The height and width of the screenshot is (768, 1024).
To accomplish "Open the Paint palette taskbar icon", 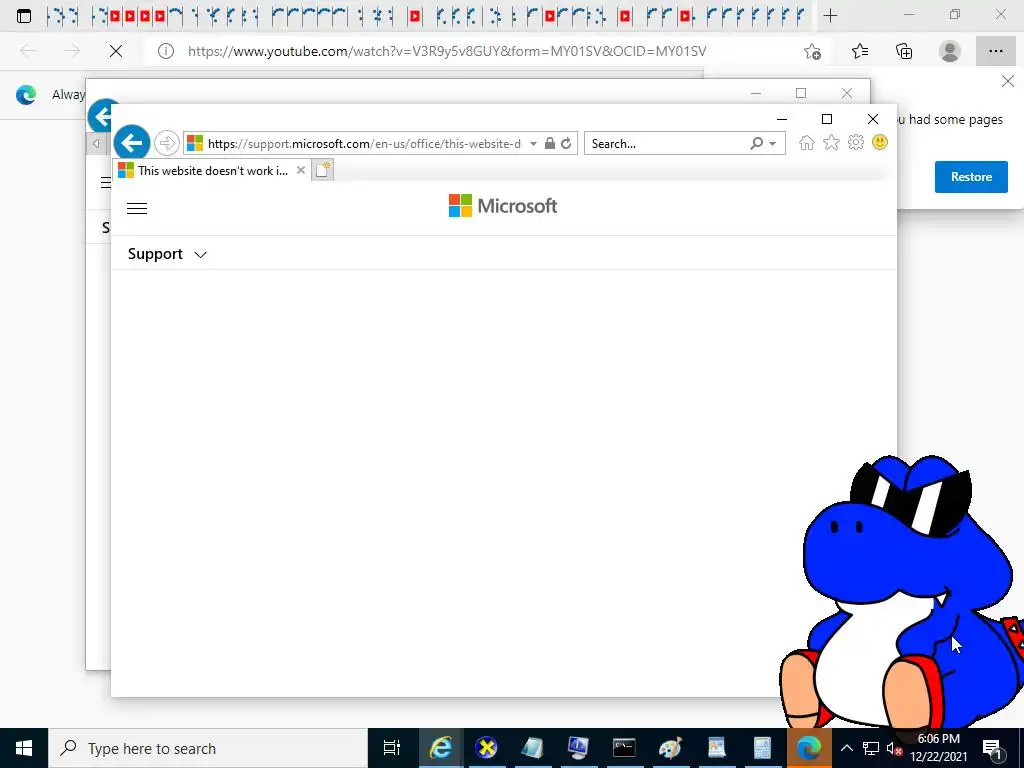I will click(670, 748).
